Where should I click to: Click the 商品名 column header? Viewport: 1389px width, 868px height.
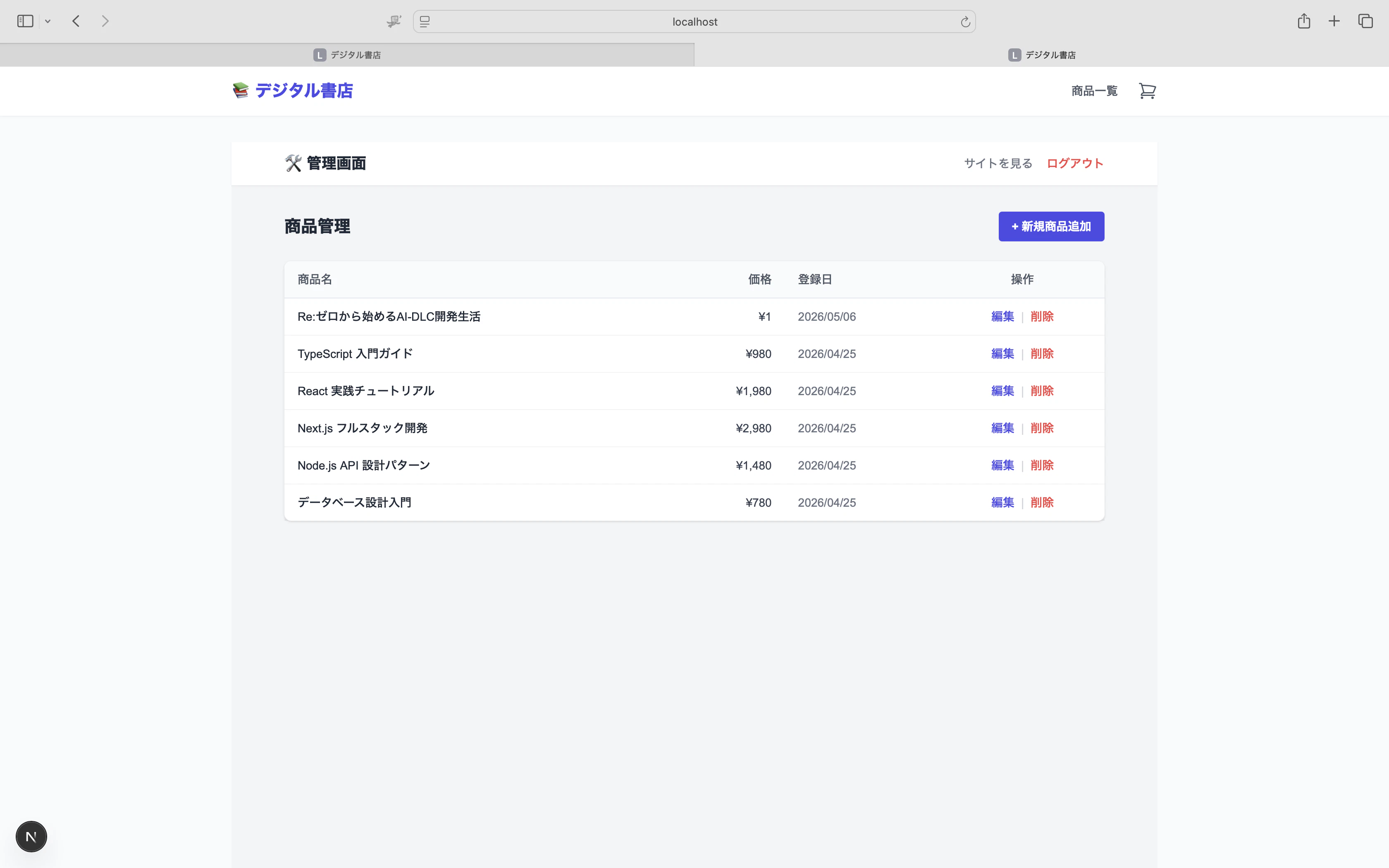(315, 279)
